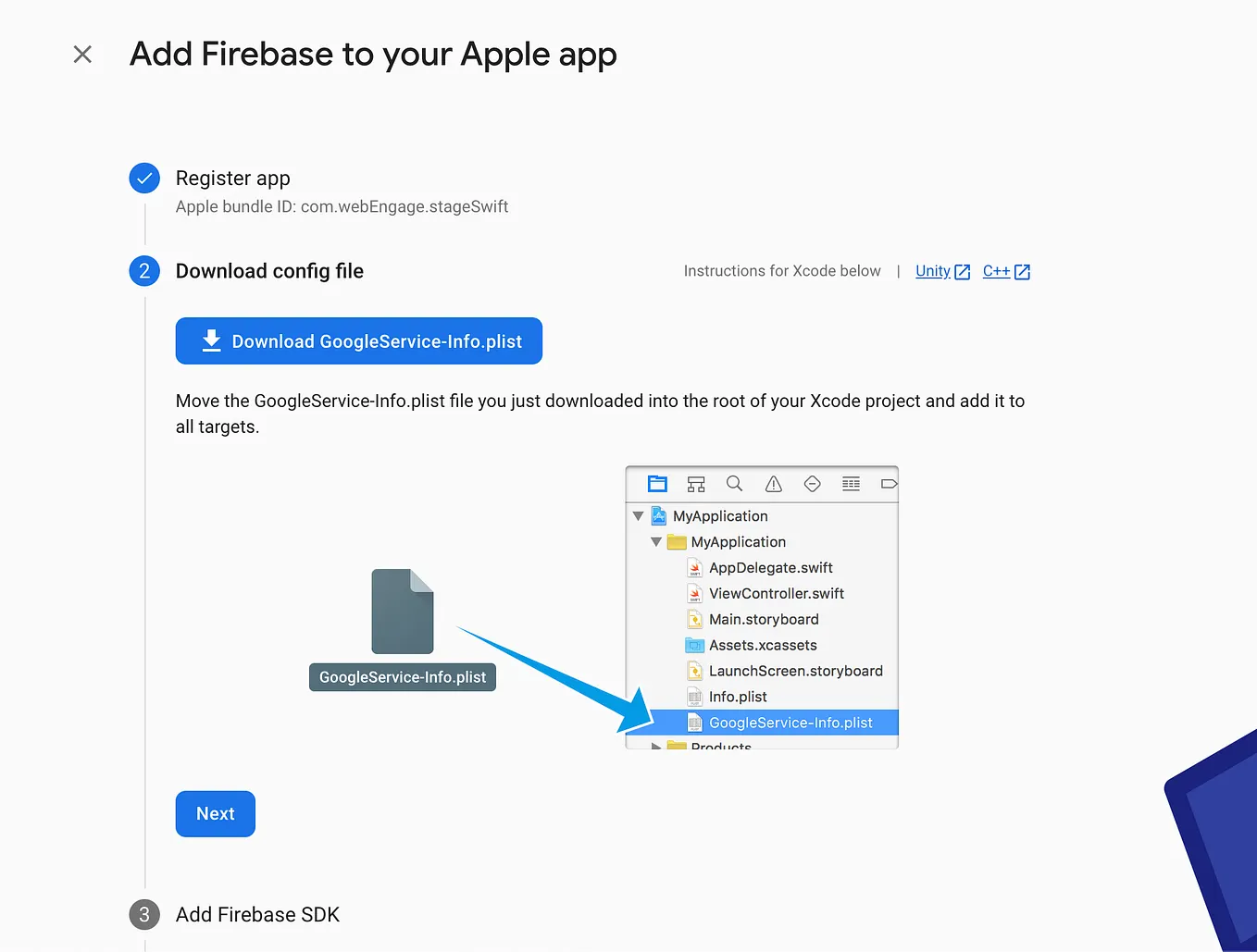Select AppDelegate.swift in the file tree
The image size is (1257, 952).
click(763, 568)
